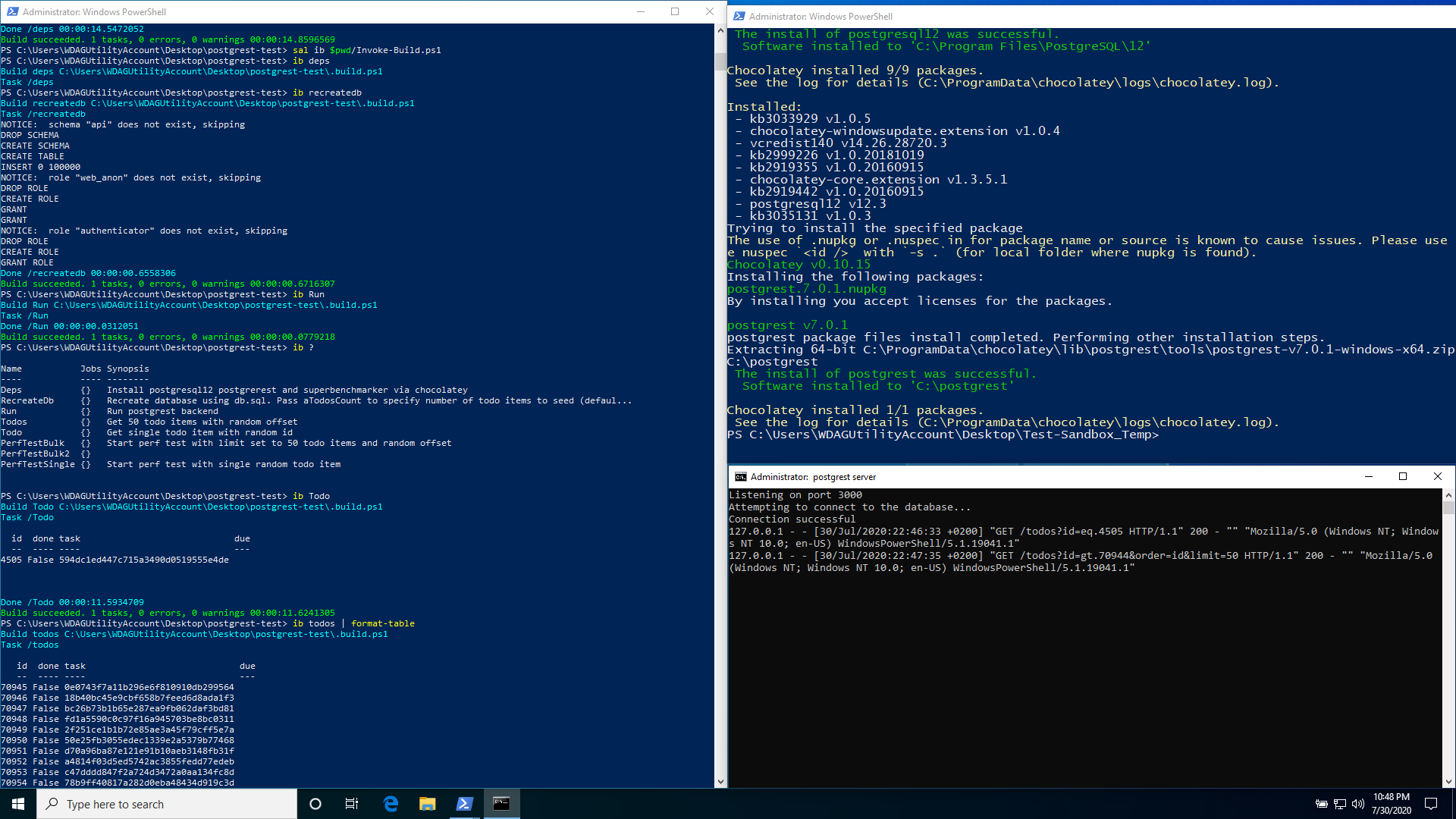Click the "PerfTestSingle" task row
1456x819 pixels.
click(x=171, y=464)
